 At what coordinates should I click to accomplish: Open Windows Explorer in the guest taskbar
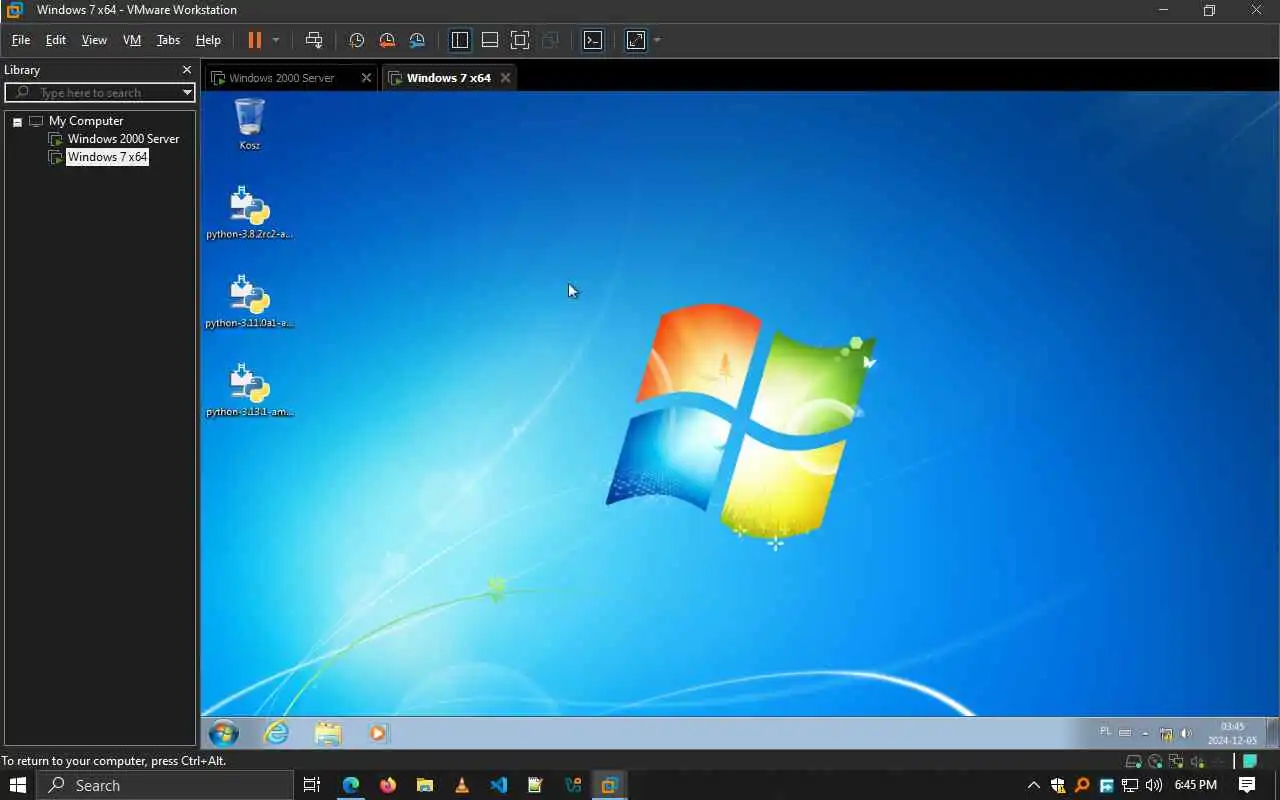tap(328, 733)
